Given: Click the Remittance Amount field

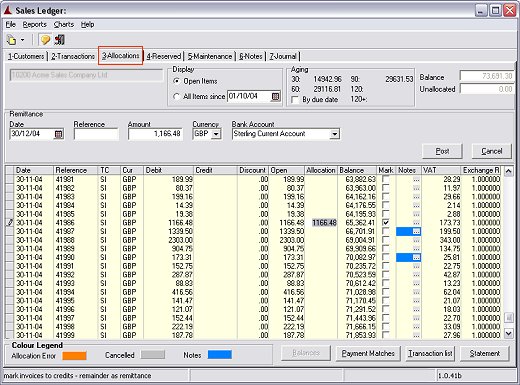Looking at the screenshot, I should pos(155,134).
